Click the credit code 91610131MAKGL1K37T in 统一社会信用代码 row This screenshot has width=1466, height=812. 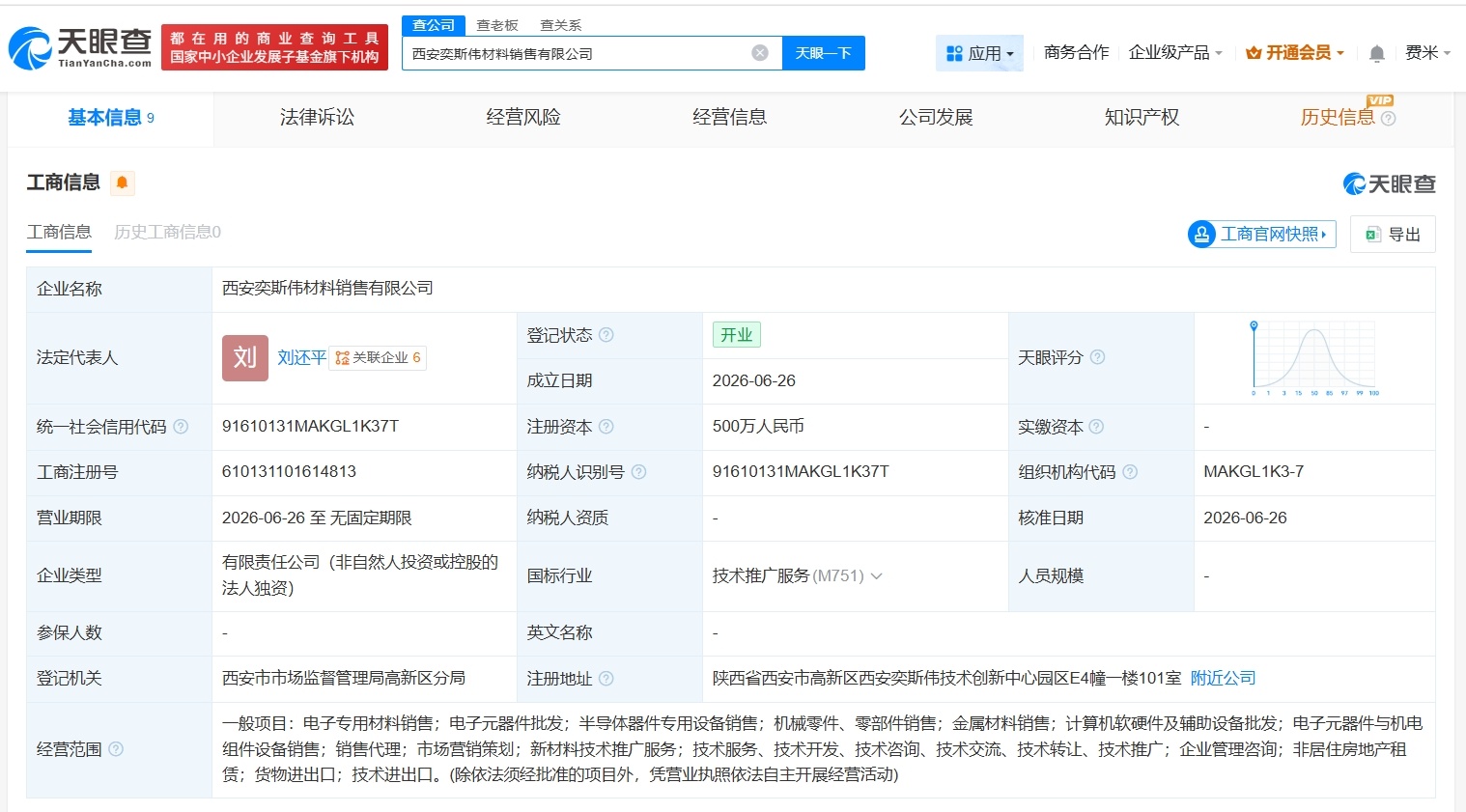310,427
